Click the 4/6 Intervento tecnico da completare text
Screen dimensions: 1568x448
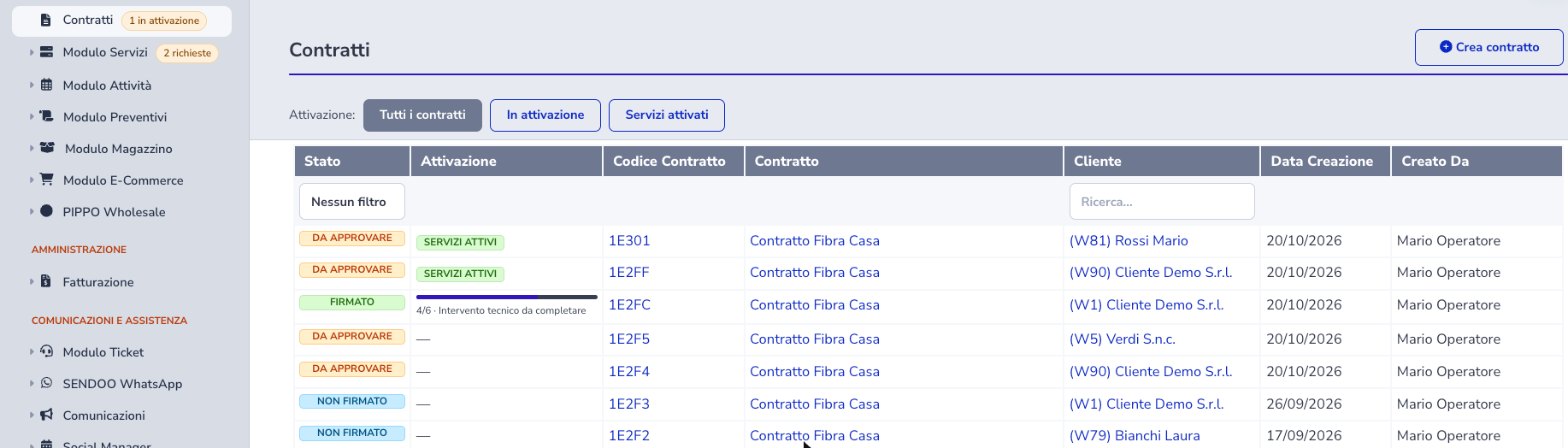501,311
